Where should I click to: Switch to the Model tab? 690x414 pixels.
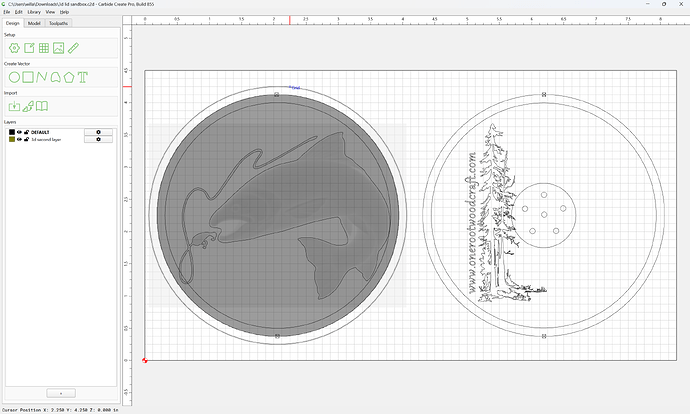pyautogui.click(x=34, y=23)
